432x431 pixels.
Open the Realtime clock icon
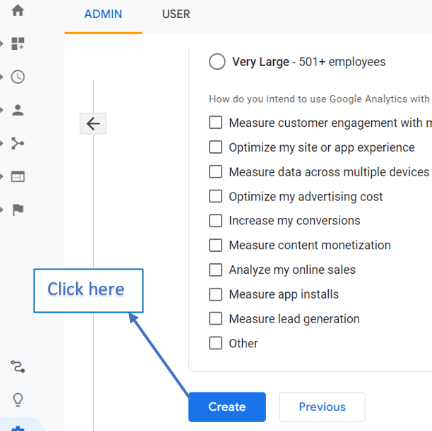click(18, 77)
